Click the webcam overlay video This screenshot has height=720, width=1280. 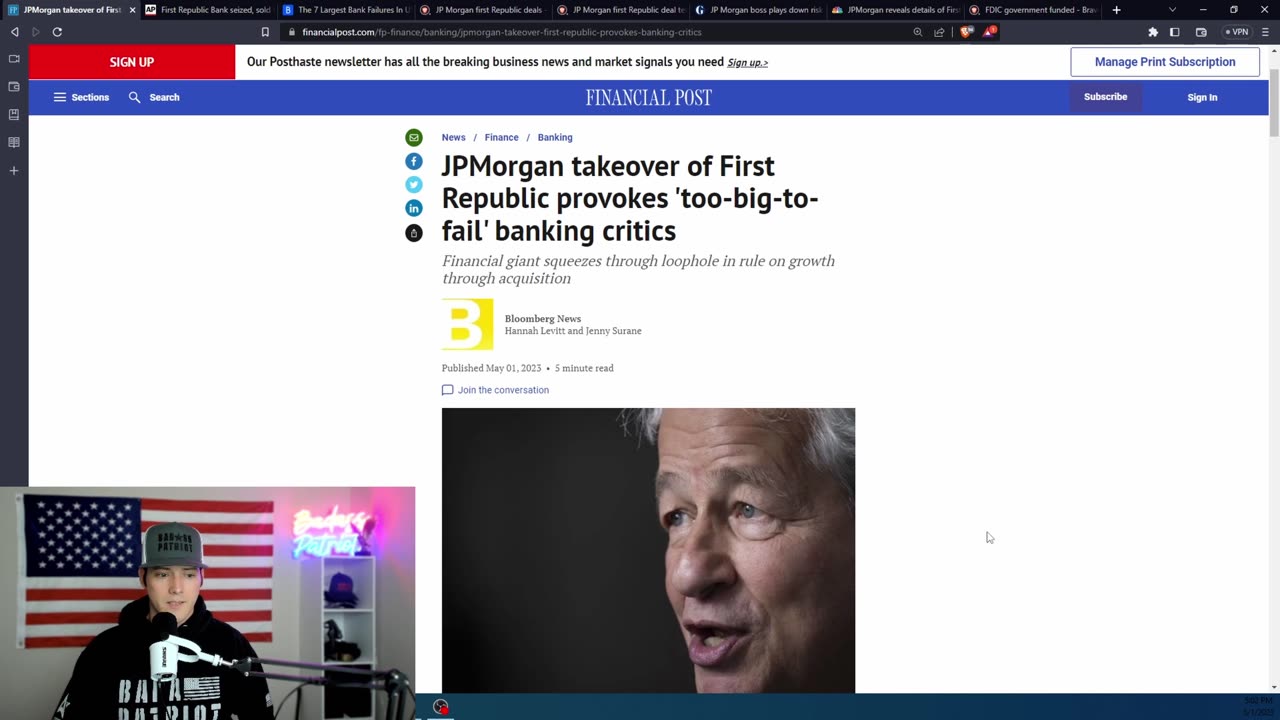207,603
